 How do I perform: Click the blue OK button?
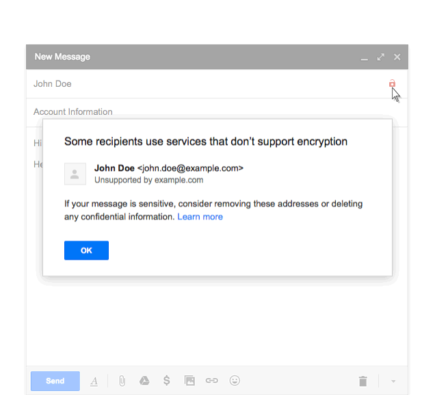[86, 250]
